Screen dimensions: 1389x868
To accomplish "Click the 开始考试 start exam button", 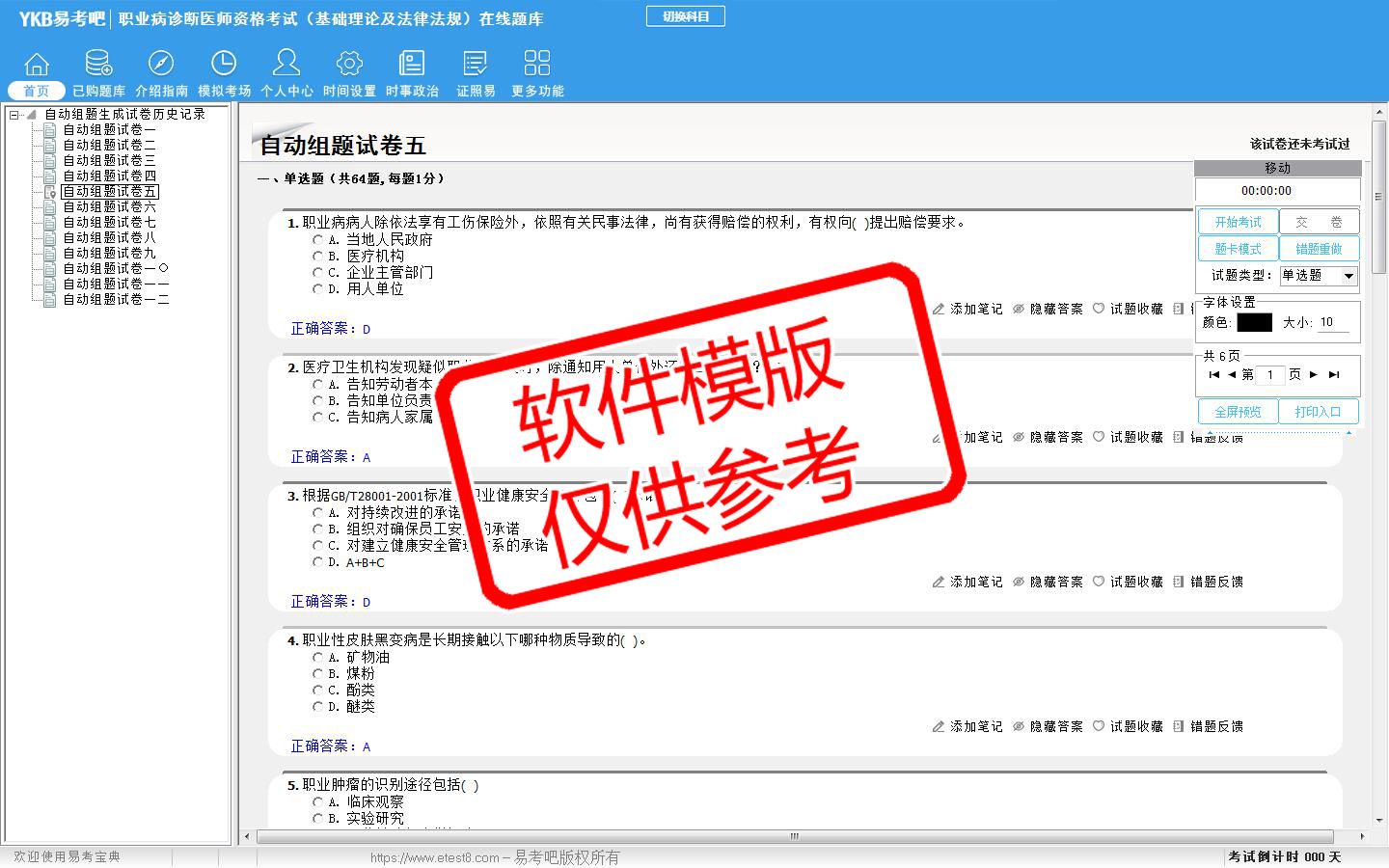I will coord(1238,222).
